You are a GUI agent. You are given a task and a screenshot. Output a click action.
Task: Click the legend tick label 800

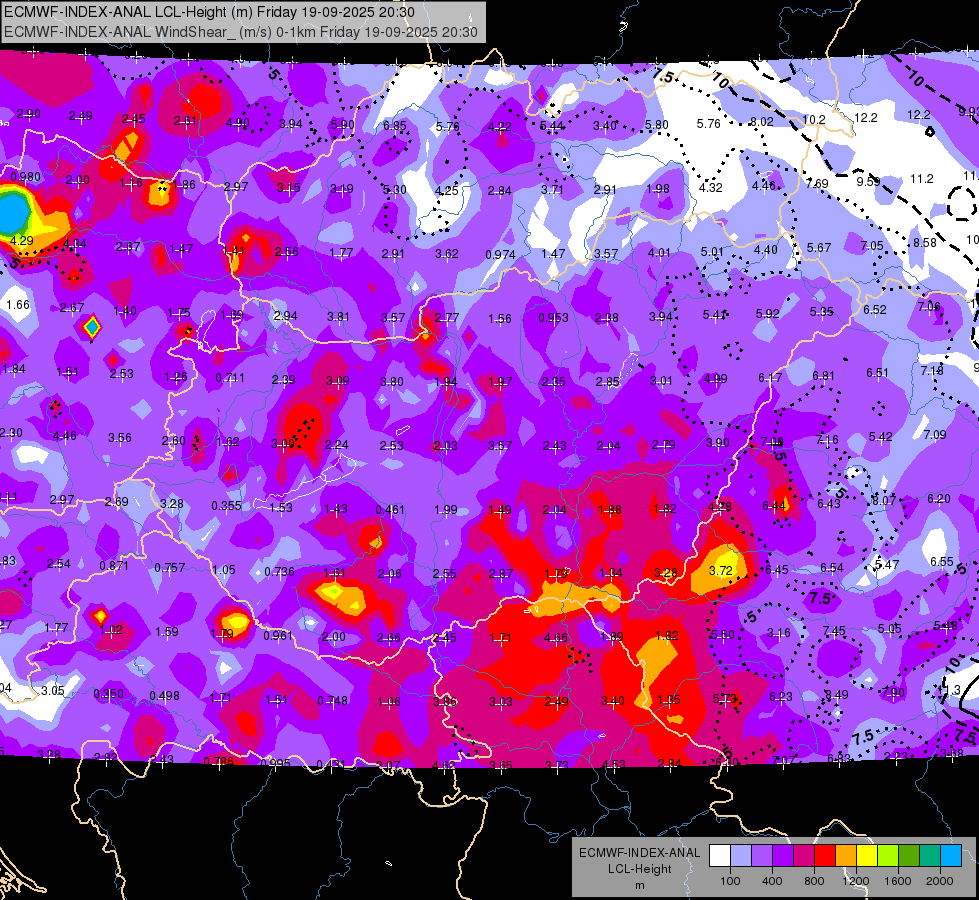(x=814, y=881)
